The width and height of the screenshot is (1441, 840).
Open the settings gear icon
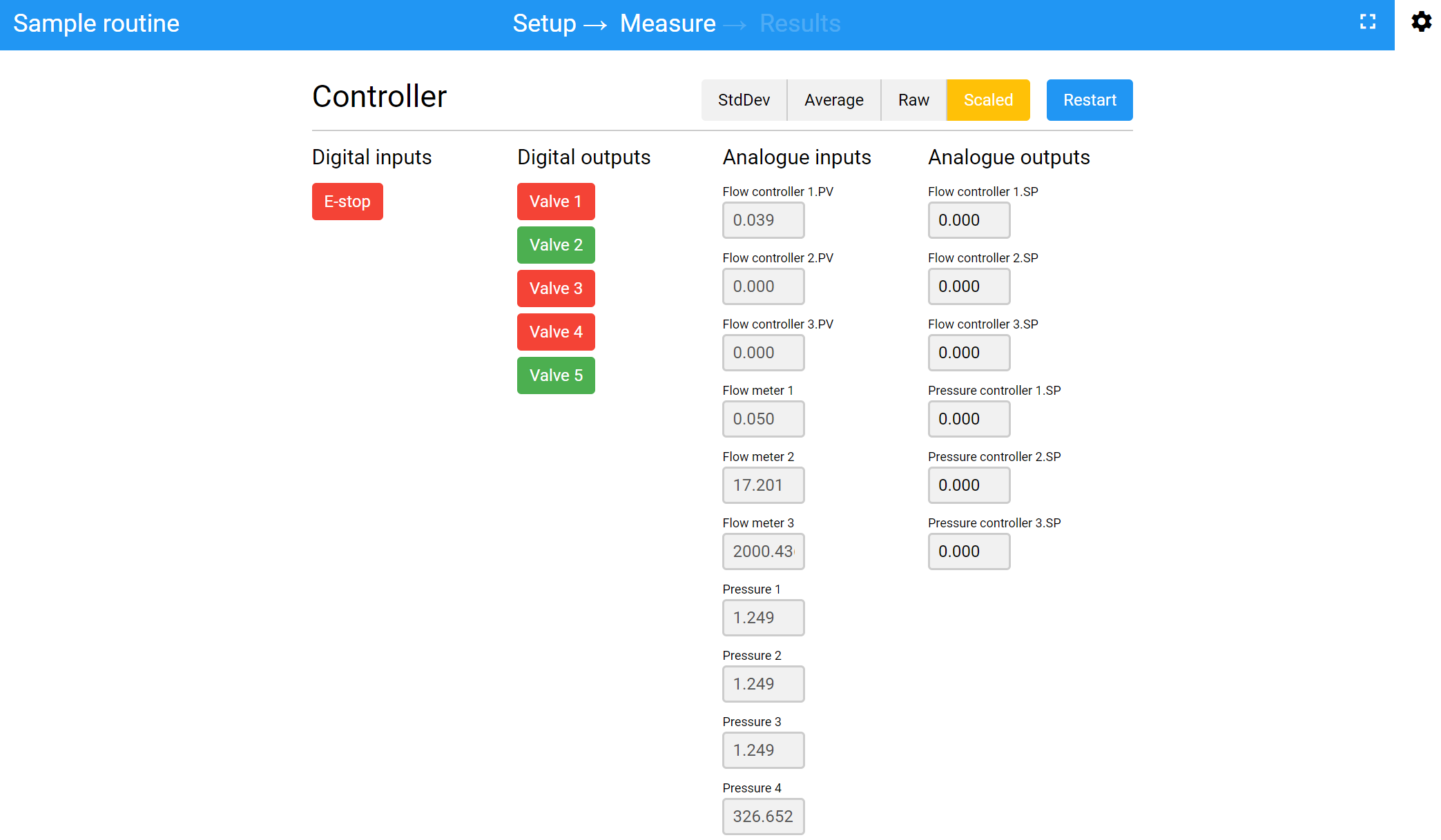(x=1421, y=22)
